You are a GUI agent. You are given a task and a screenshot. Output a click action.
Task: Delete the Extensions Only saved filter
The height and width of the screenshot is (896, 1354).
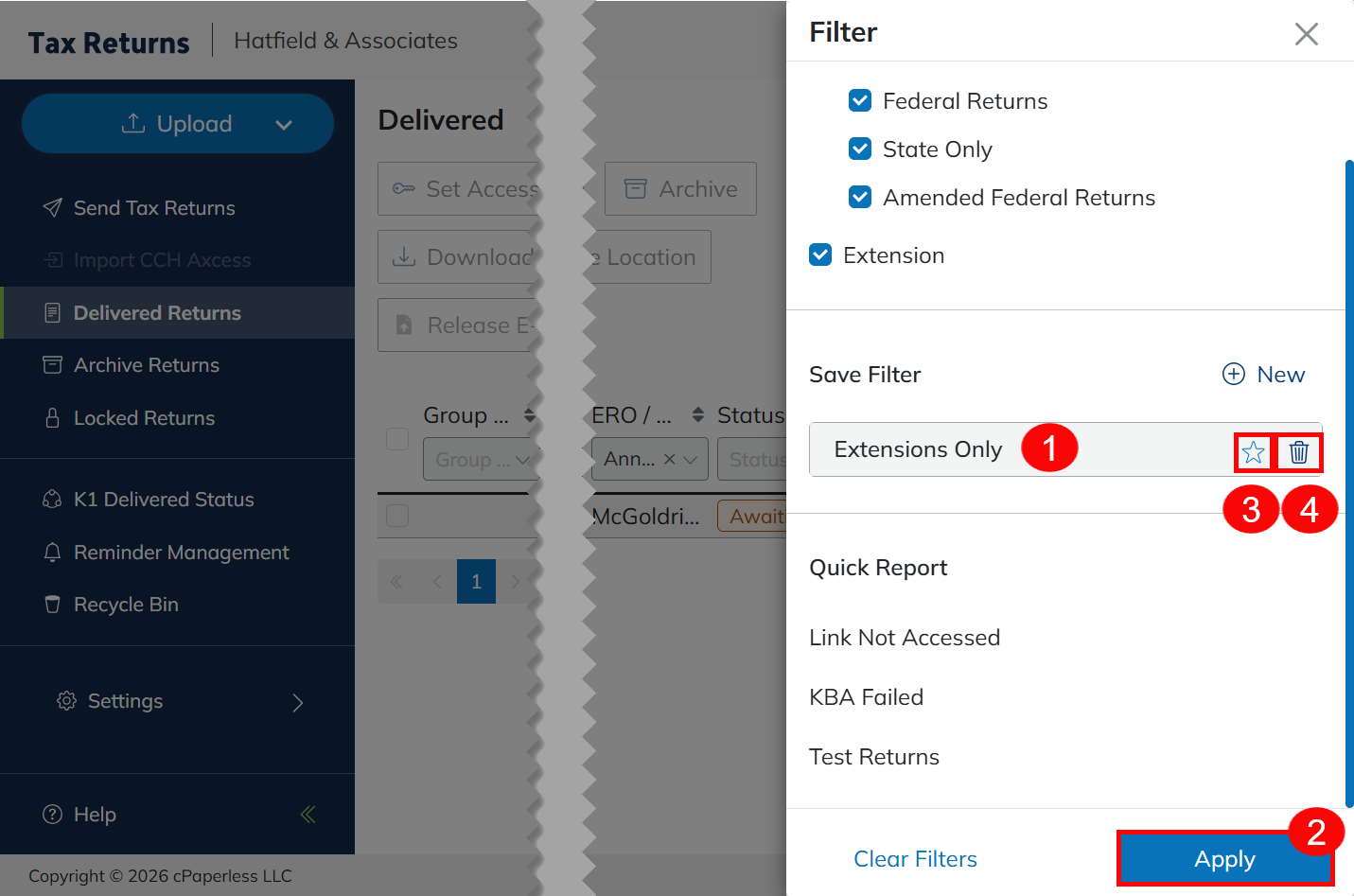click(x=1298, y=452)
